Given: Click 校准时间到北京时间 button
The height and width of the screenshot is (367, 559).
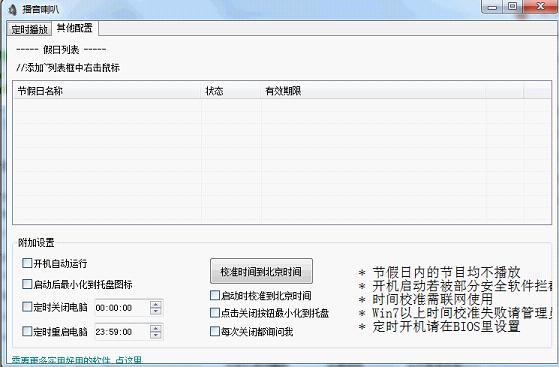Looking at the screenshot, I should click(261, 271).
